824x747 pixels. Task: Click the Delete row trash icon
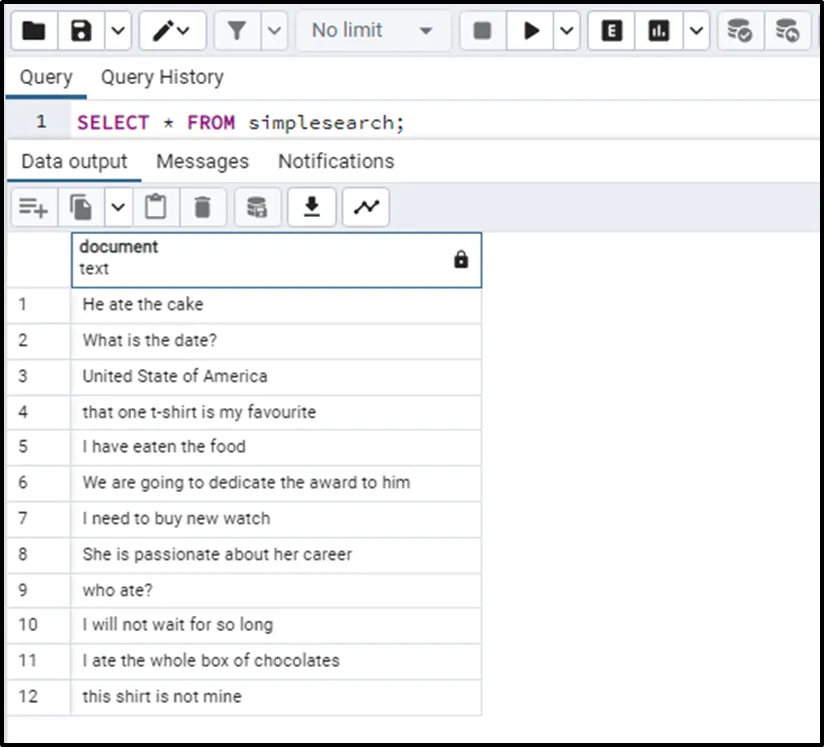click(x=203, y=207)
